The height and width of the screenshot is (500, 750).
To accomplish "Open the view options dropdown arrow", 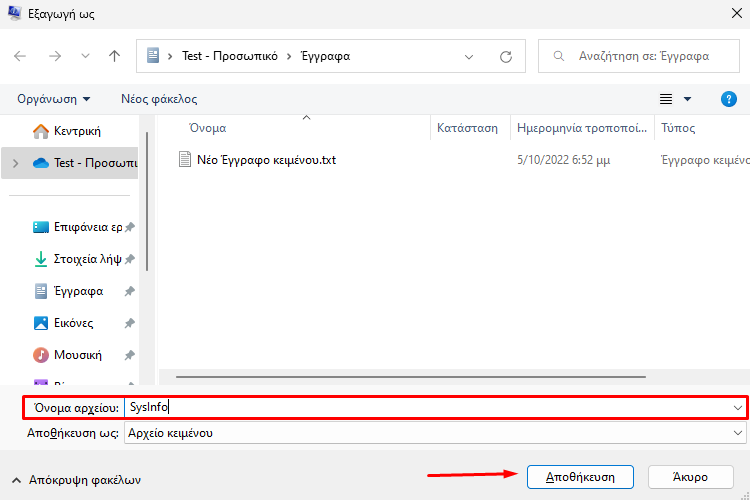I will point(687,99).
